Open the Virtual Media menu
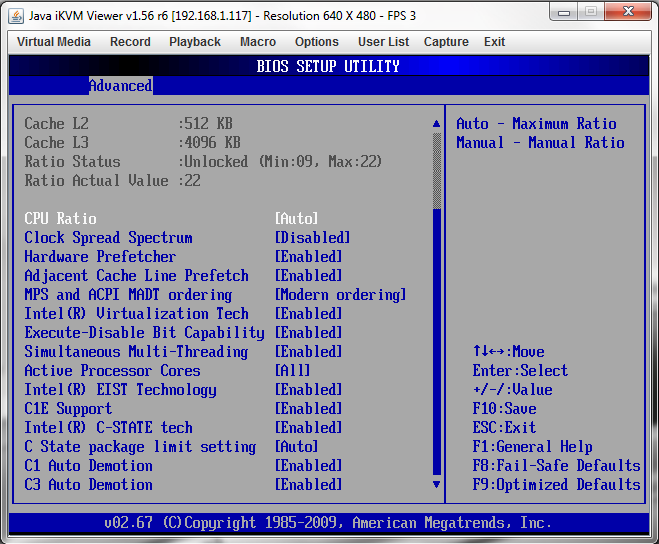This screenshot has width=659, height=544. [54, 42]
